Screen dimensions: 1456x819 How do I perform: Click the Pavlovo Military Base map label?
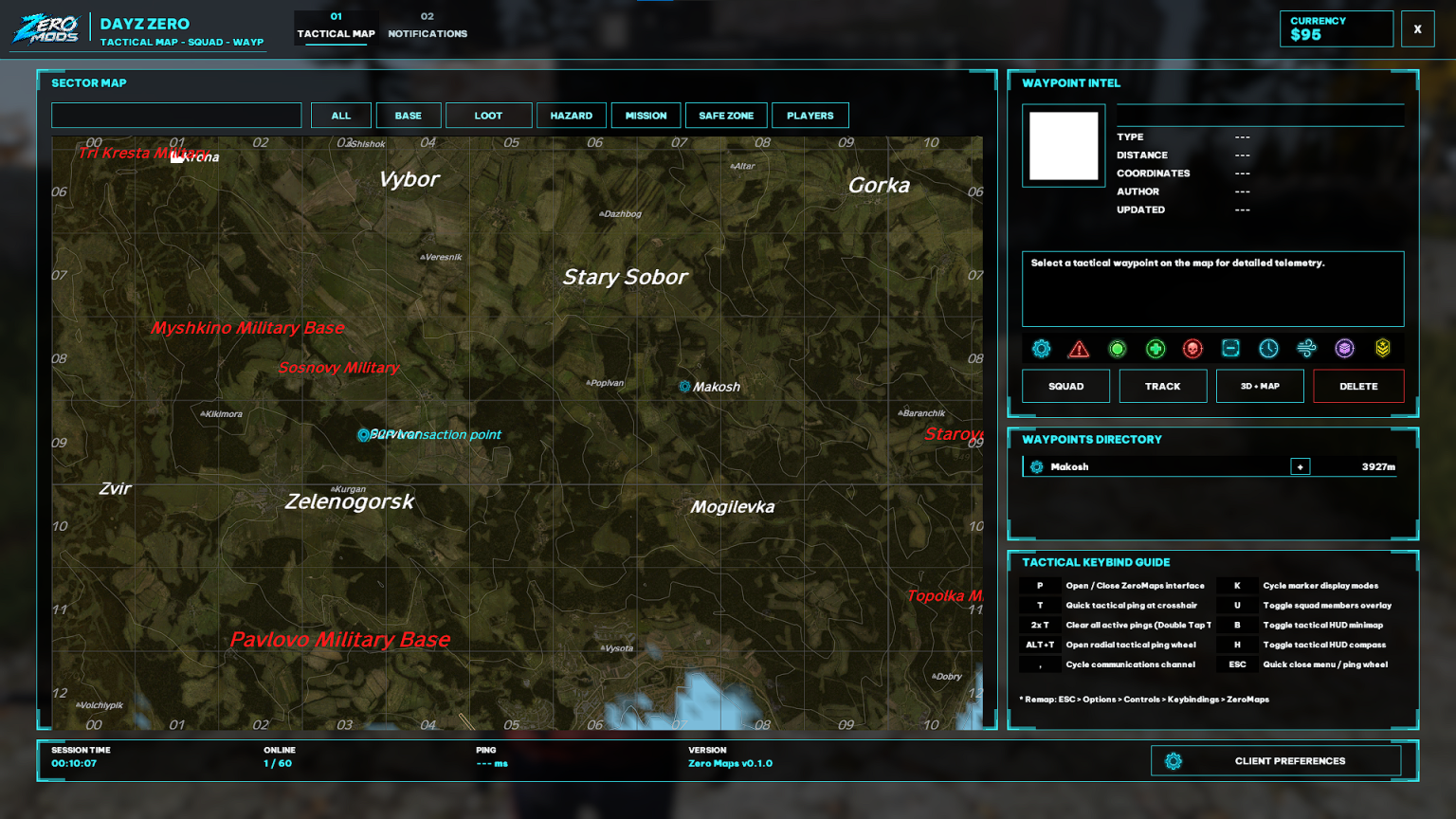click(340, 640)
